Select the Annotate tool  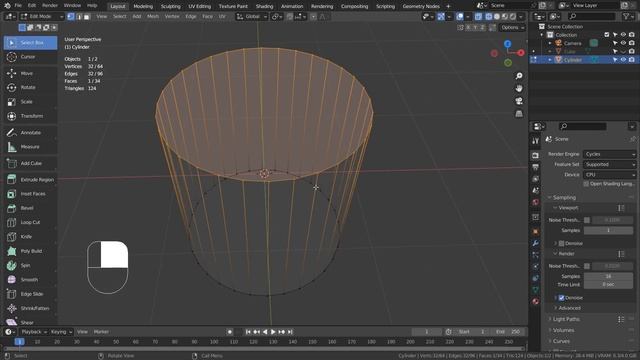[x=31, y=133]
